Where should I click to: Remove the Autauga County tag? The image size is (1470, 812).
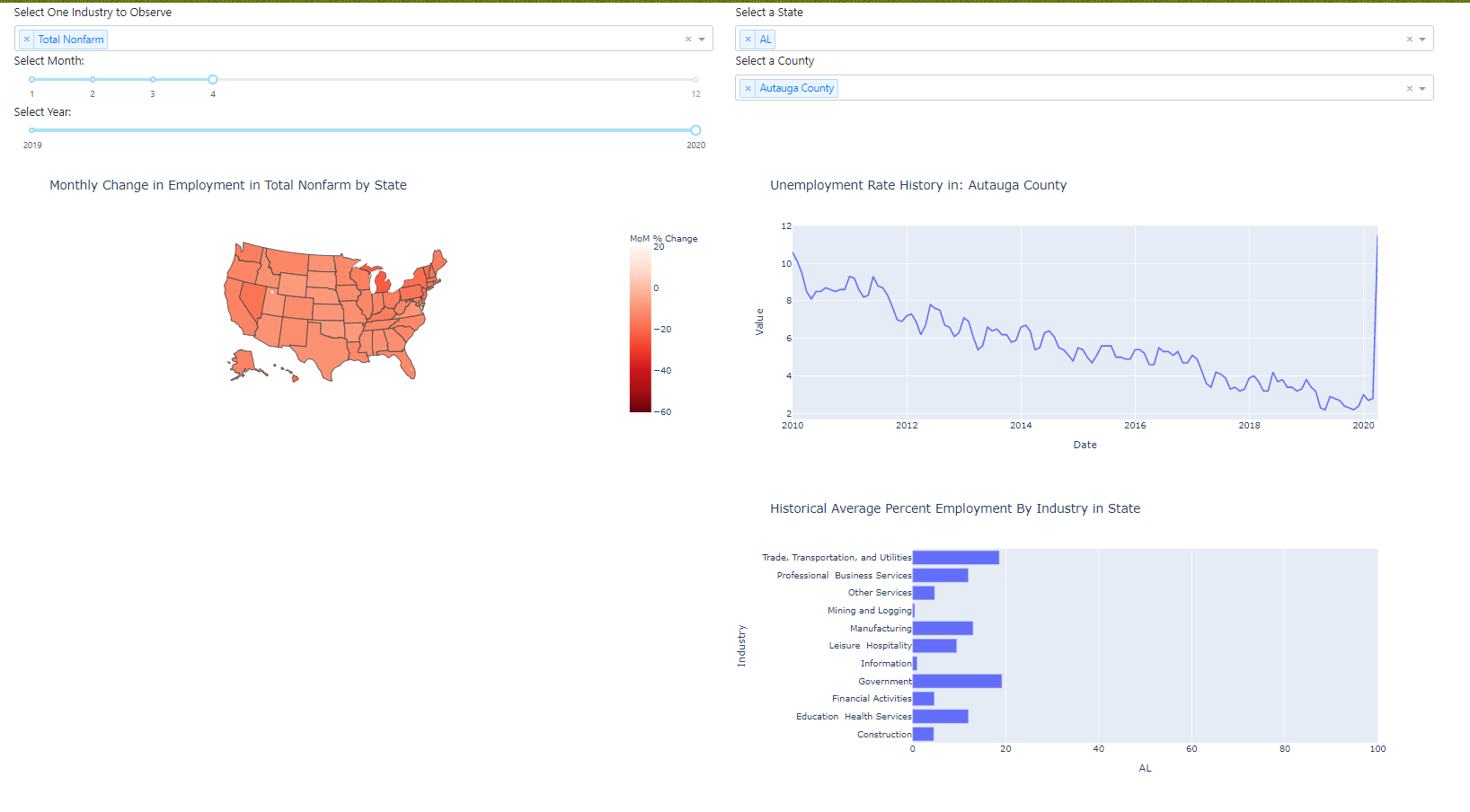pyautogui.click(x=748, y=88)
